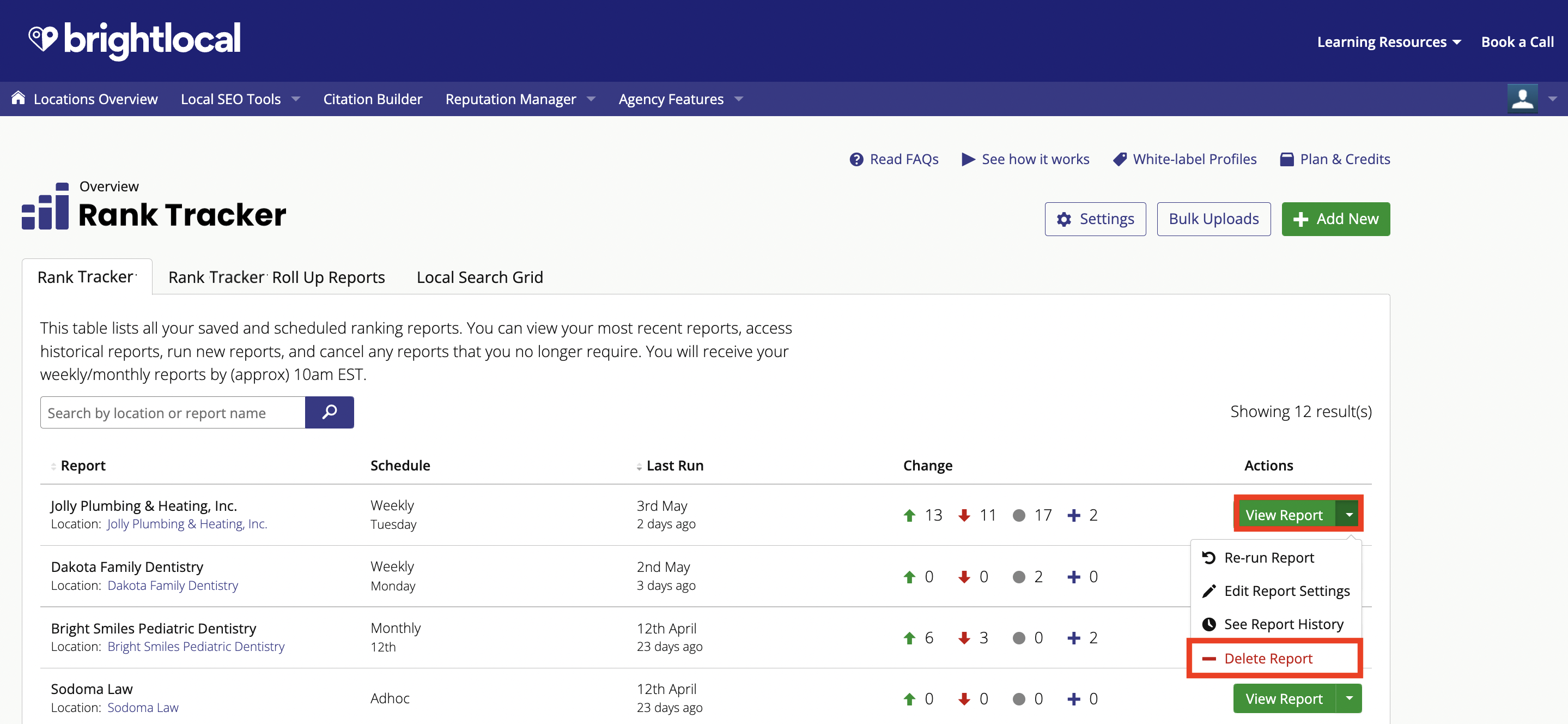Select See Report History from the menu
1568x724 pixels.
click(1276, 624)
